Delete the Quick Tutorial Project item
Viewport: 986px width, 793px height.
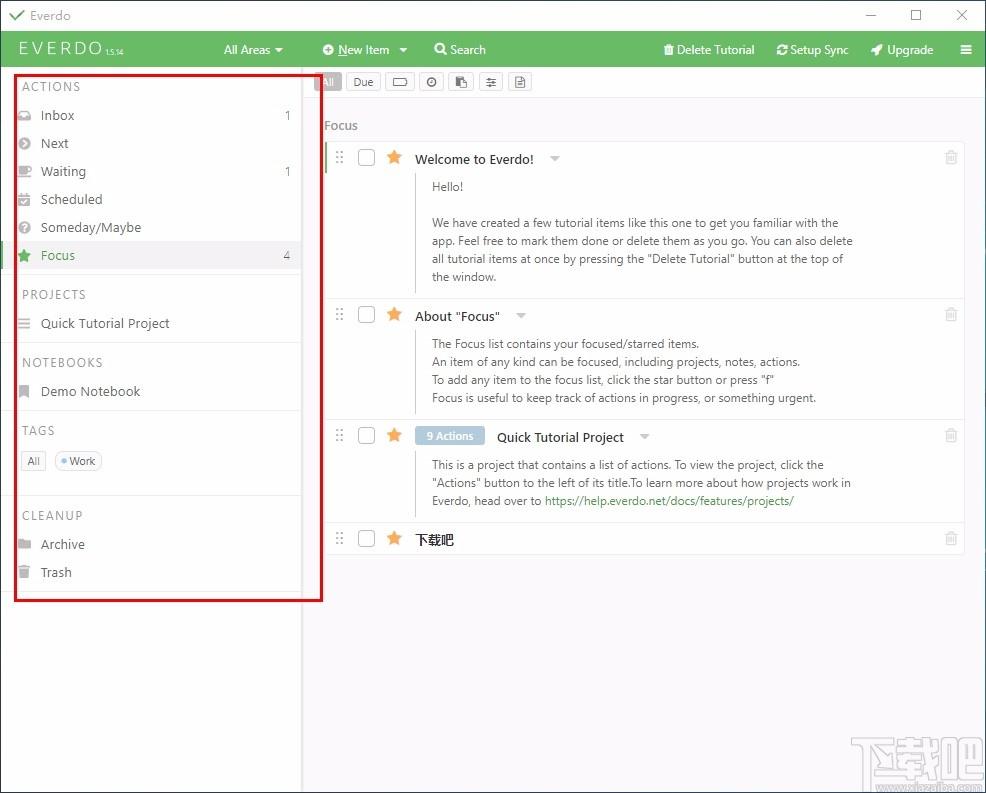click(x=951, y=435)
